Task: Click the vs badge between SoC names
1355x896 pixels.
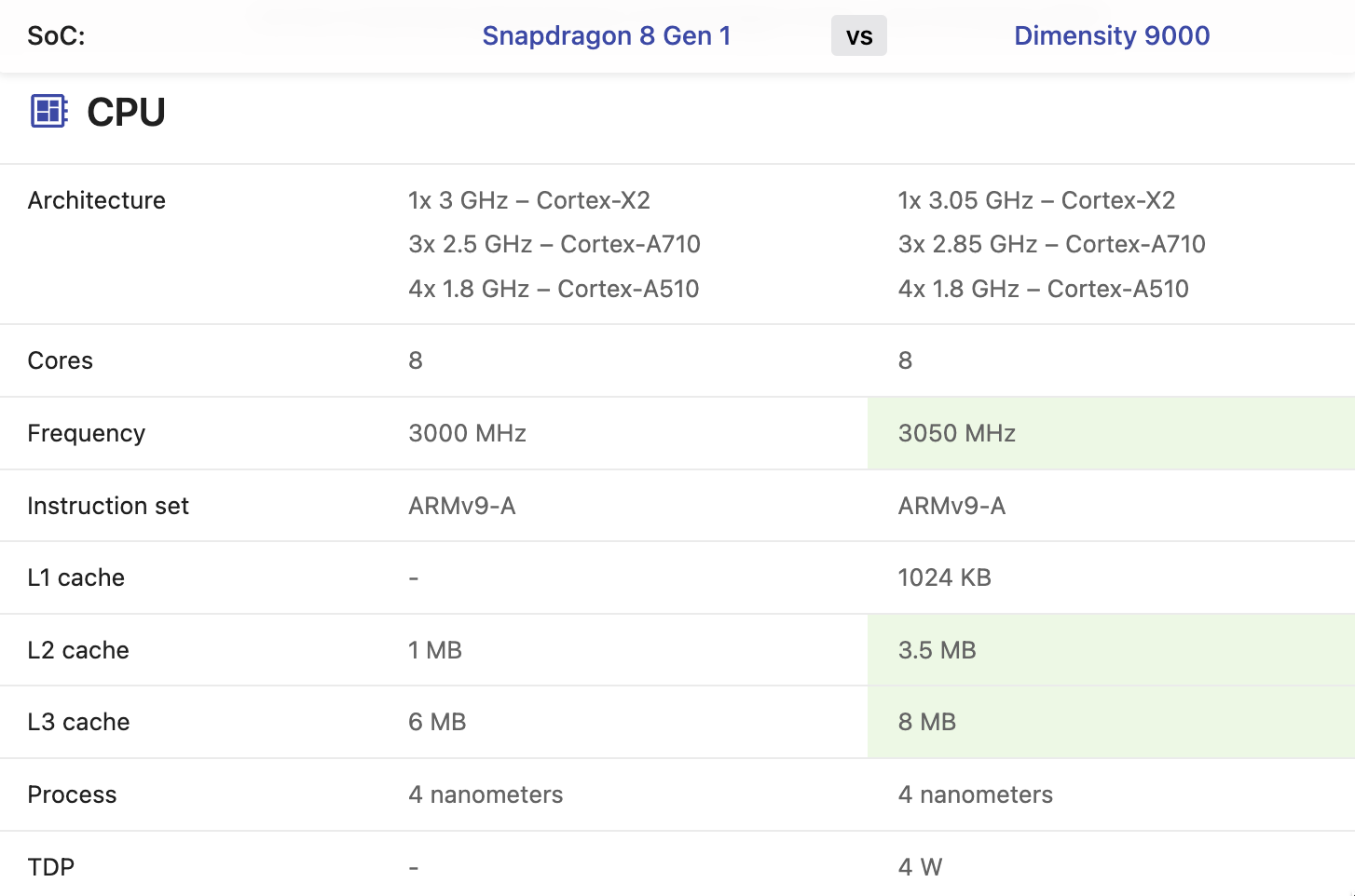Action: click(x=859, y=36)
